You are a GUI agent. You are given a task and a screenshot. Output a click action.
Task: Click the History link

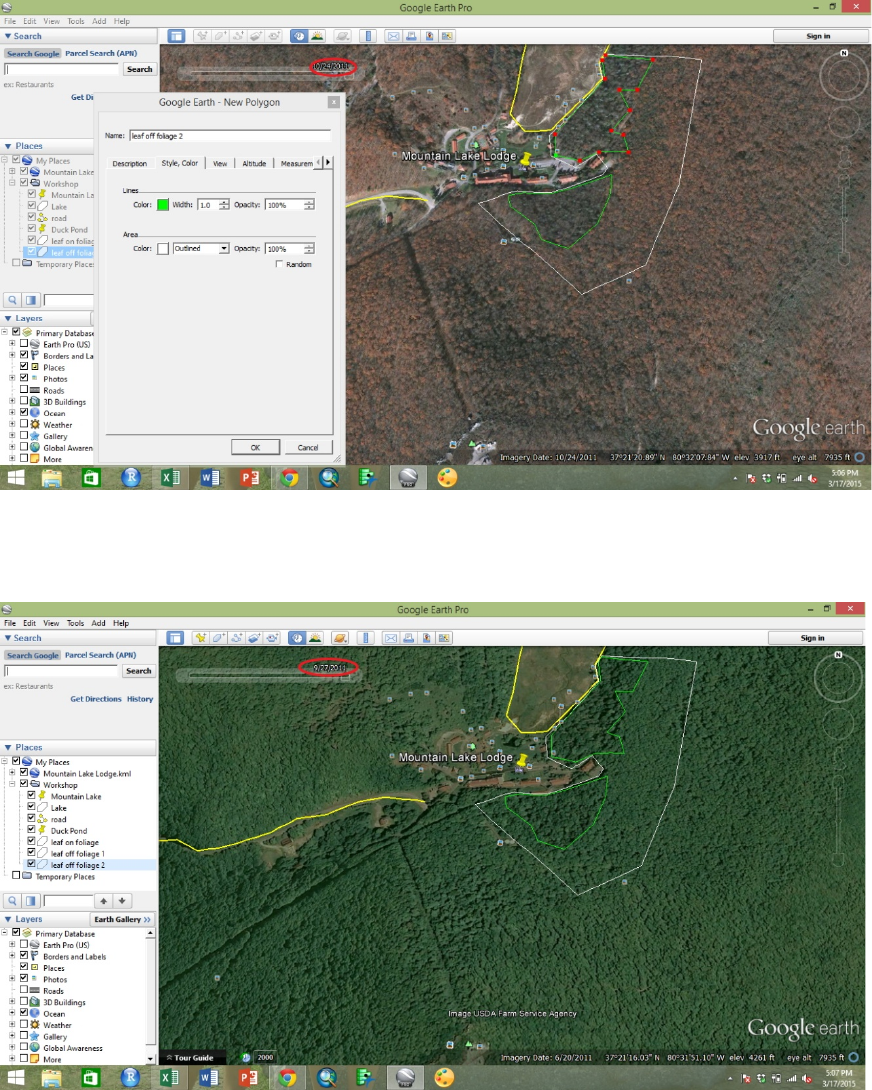coord(140,699)
